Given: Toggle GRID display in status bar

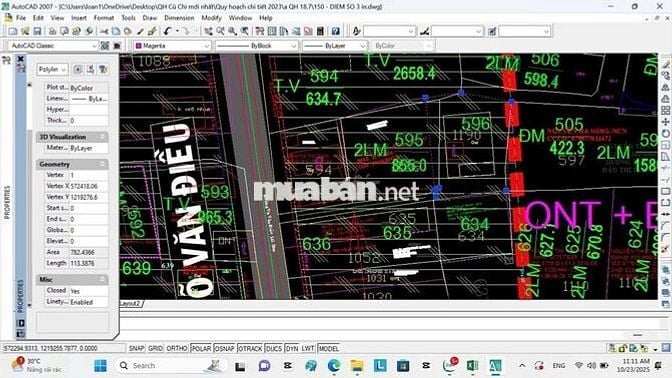Looking at the screenshot, I should tap(155, 348).
